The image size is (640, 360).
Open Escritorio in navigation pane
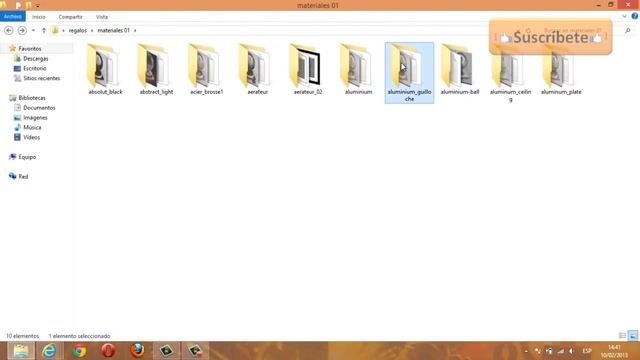pyautogui.click(x=34, y=68)
